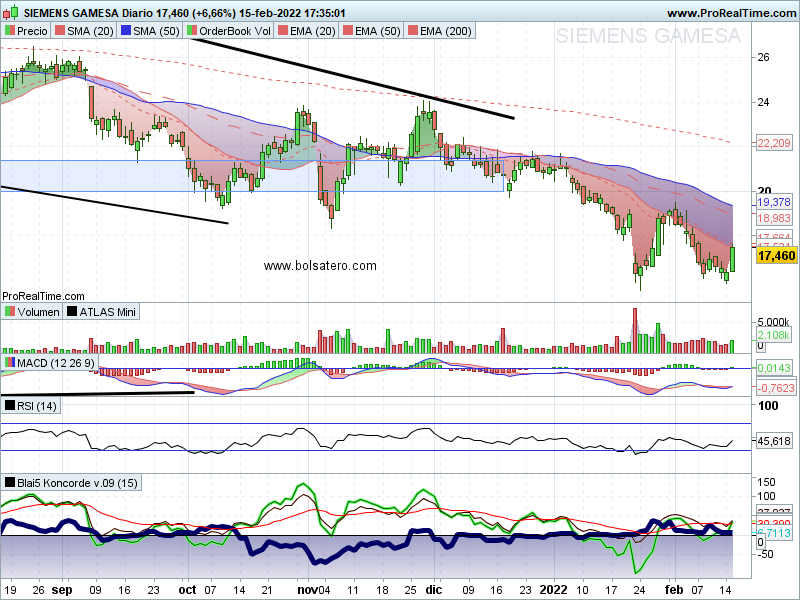Click the yellow 17,460 current price tag
Viewport: 800px width, 600px height.
pos(777,256)
